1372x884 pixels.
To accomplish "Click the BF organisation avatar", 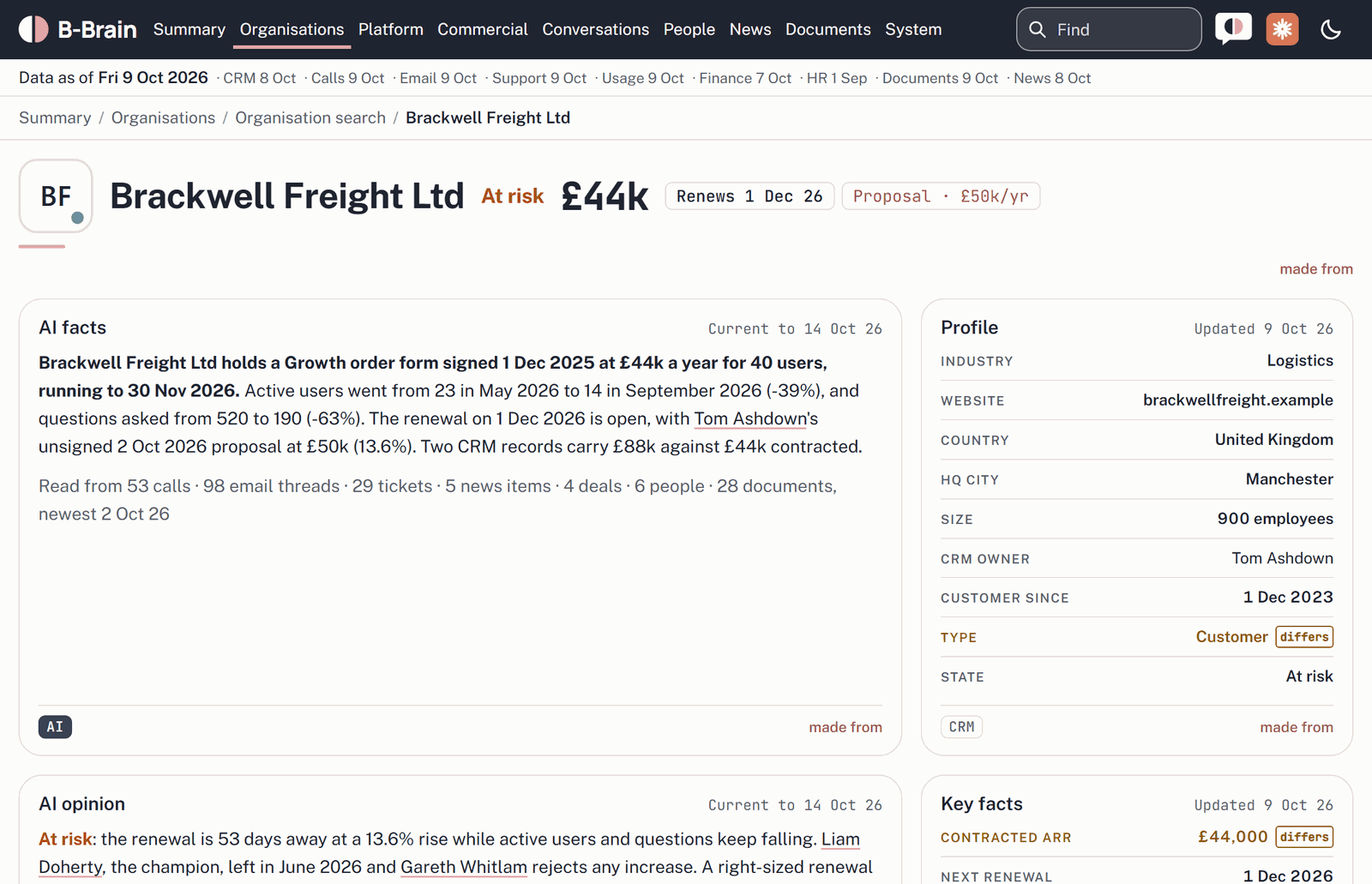I will 56,195.
